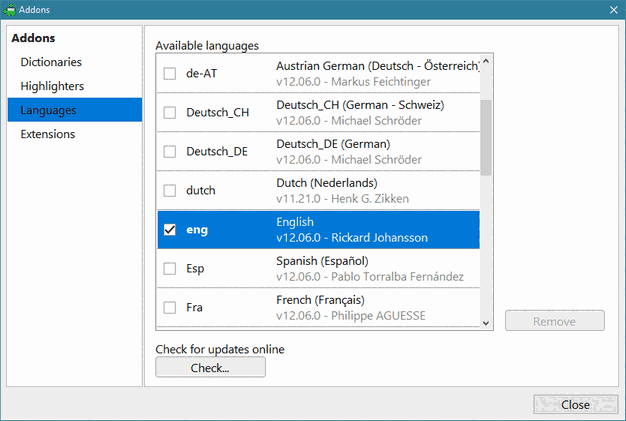
Task: Enable the de-AT language checkbox
Action: pos(169,73)
